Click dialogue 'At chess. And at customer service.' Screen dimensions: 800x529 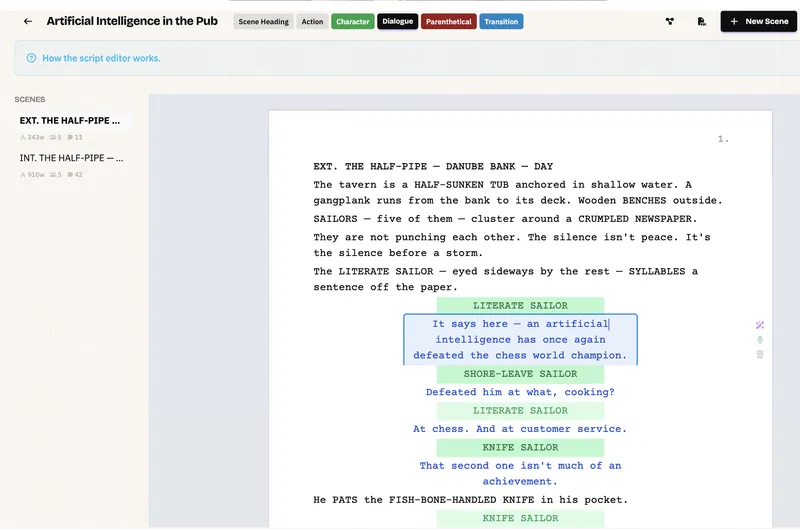tap(520, 429)
